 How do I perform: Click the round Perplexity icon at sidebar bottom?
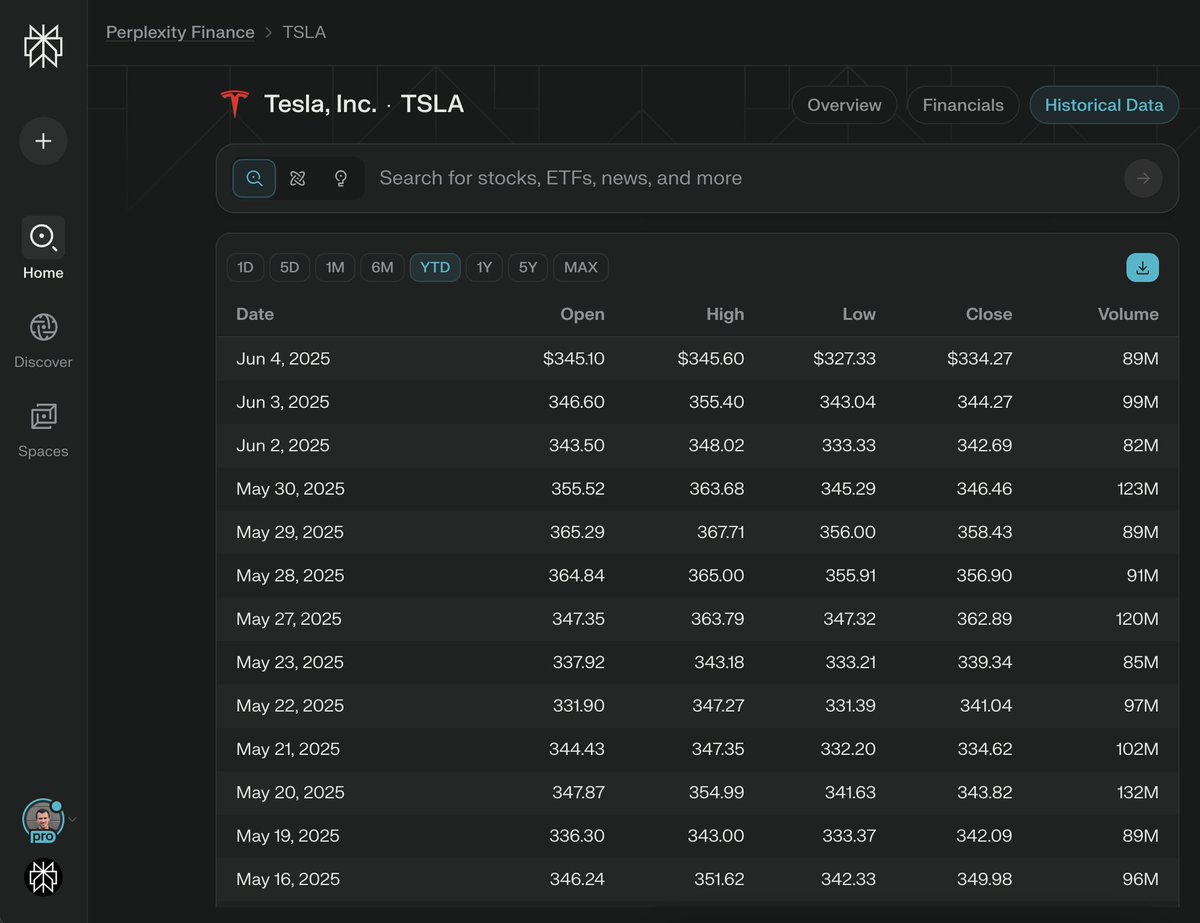[x=43, y=877]
